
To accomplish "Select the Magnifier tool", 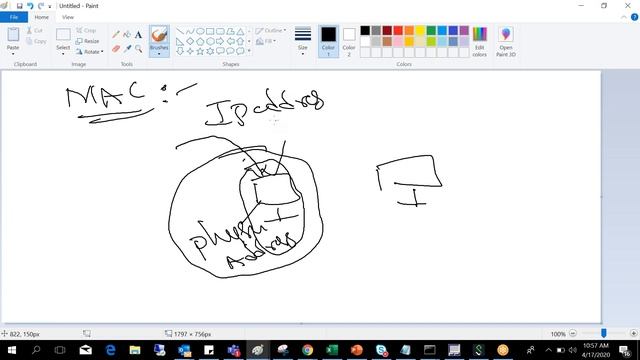I will [138, 49].
